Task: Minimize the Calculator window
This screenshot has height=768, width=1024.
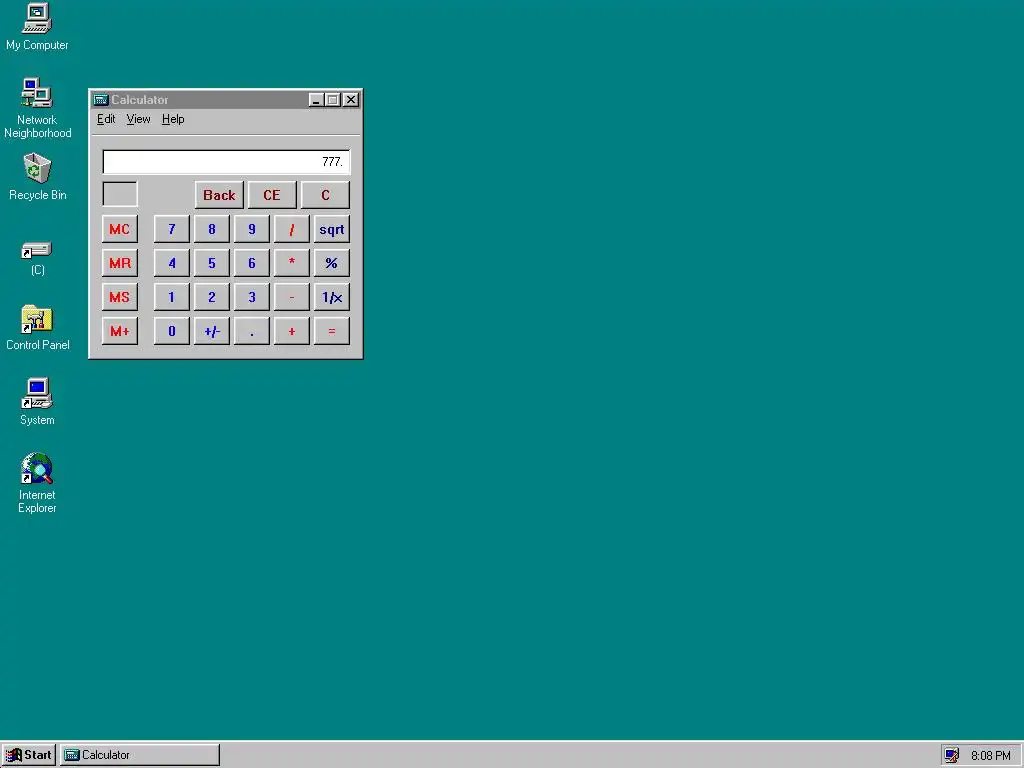Action: [316, 100]
